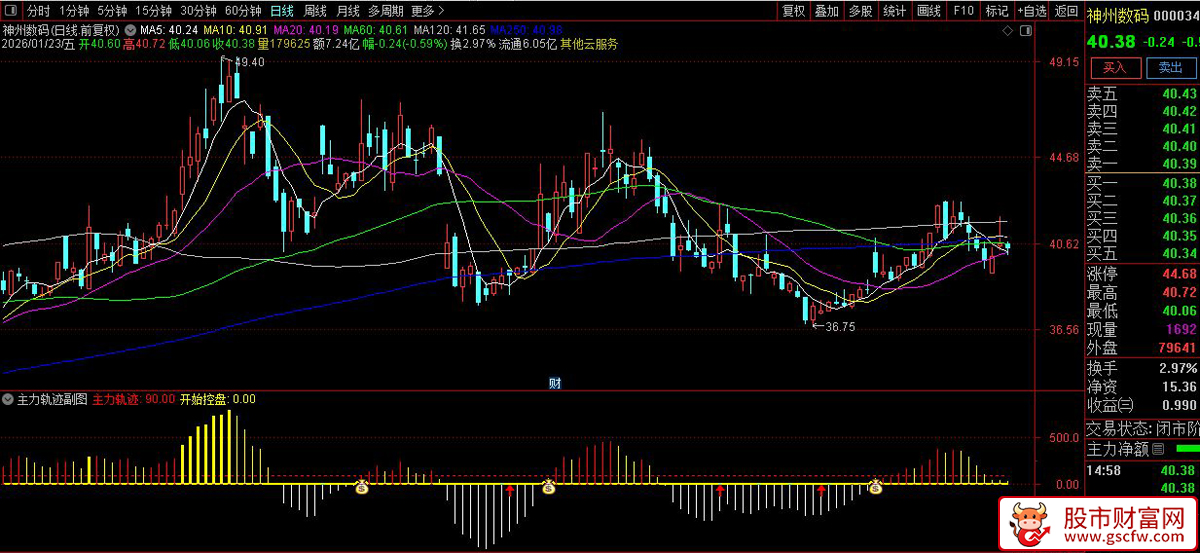Screen dimensions: 1200x553
Task: Click the 神州数码 stock name in the quote panel
Action: point(1118,14)
